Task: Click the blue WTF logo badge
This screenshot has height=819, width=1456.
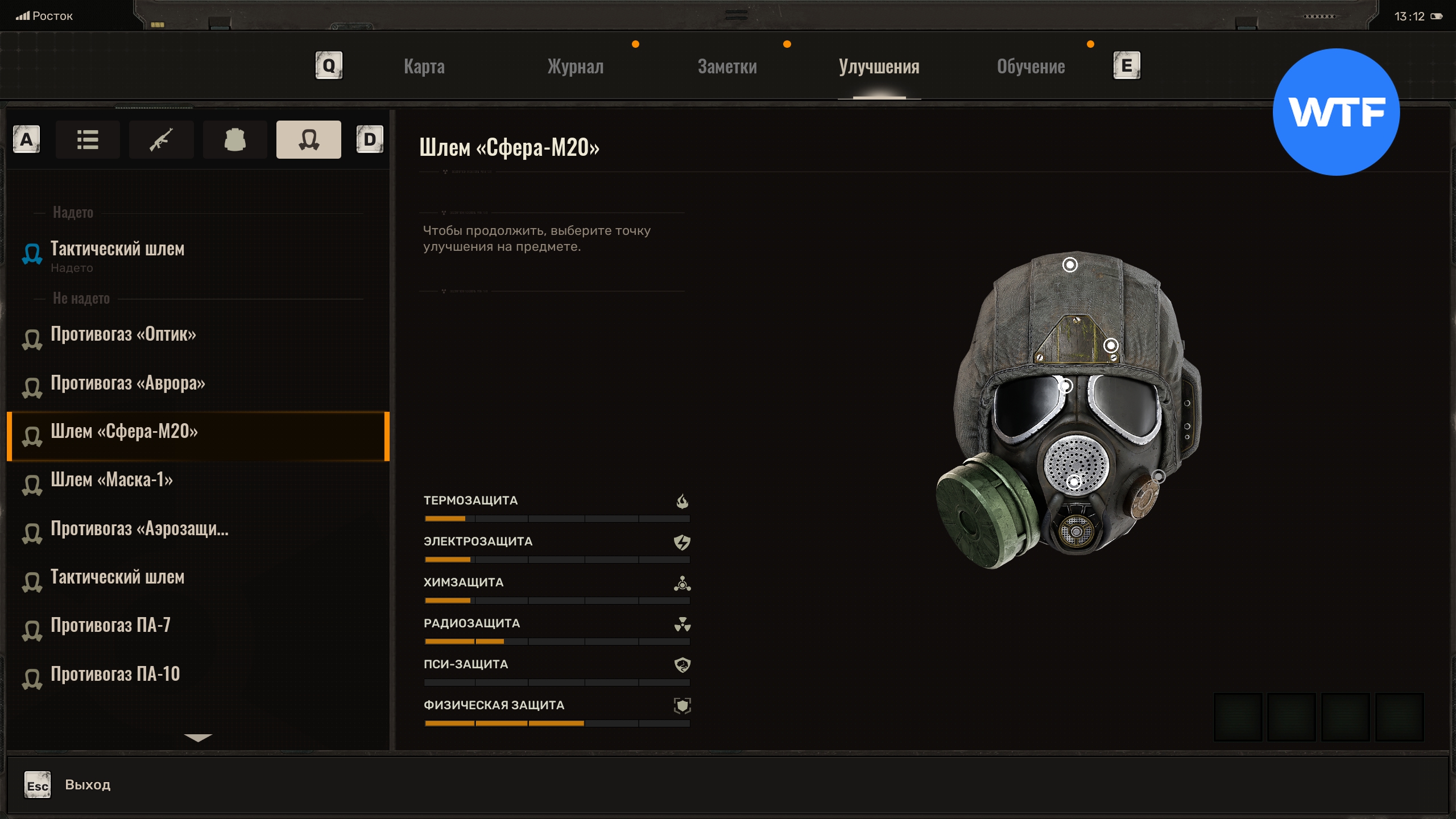Action: point(1336,112)
